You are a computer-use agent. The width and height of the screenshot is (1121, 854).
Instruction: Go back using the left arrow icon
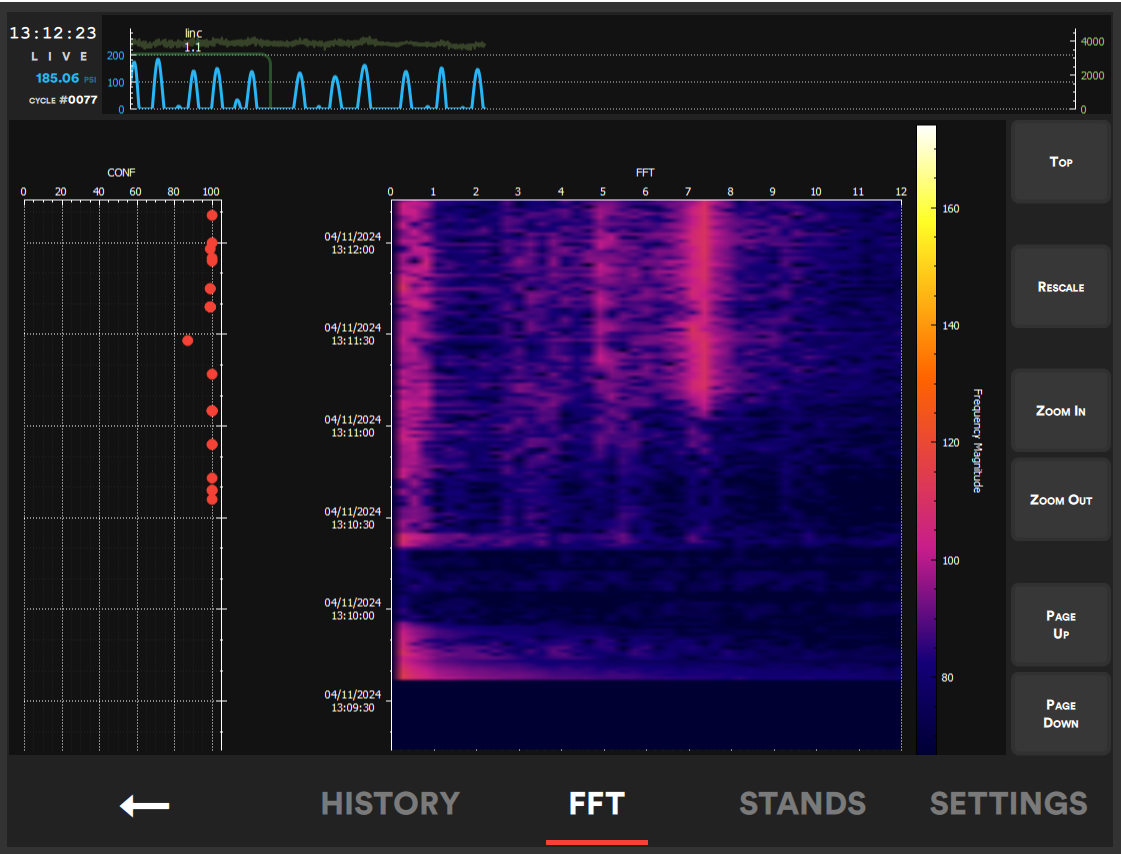[144, 805]
